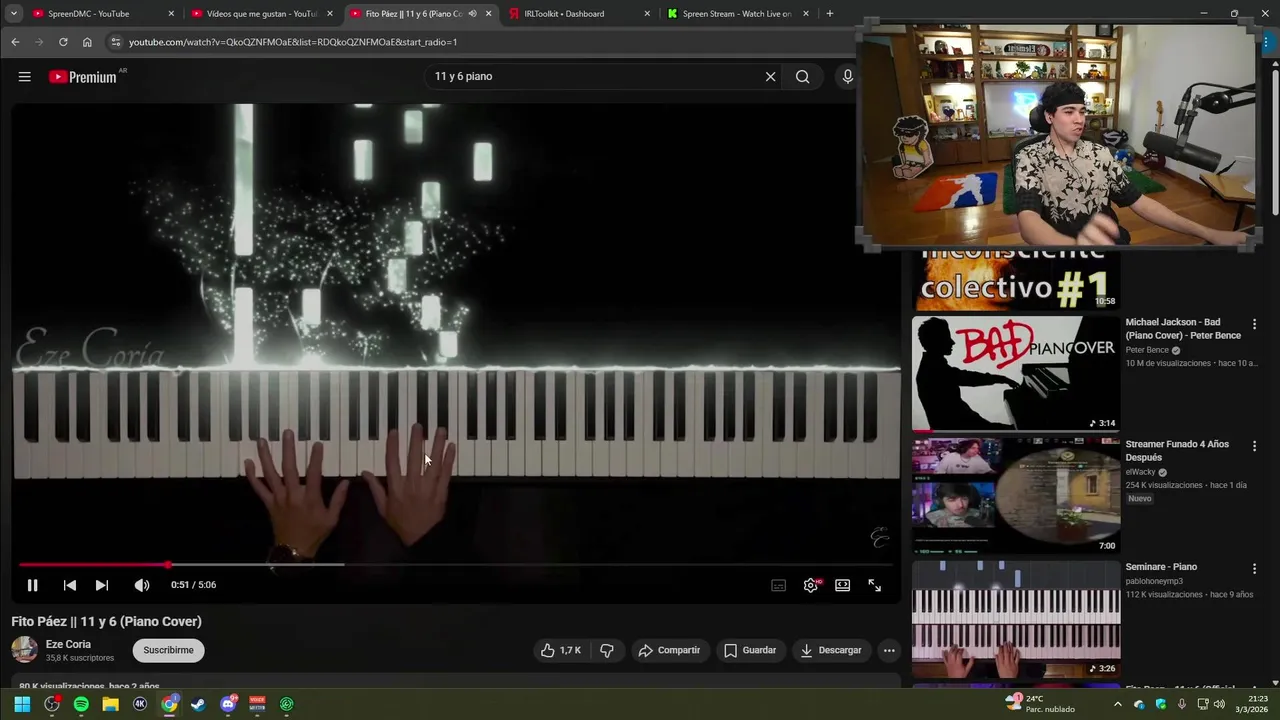Open clock showing 21:23
Viewport: 1280px width, 720px height.
click(x=1252, y=704)
